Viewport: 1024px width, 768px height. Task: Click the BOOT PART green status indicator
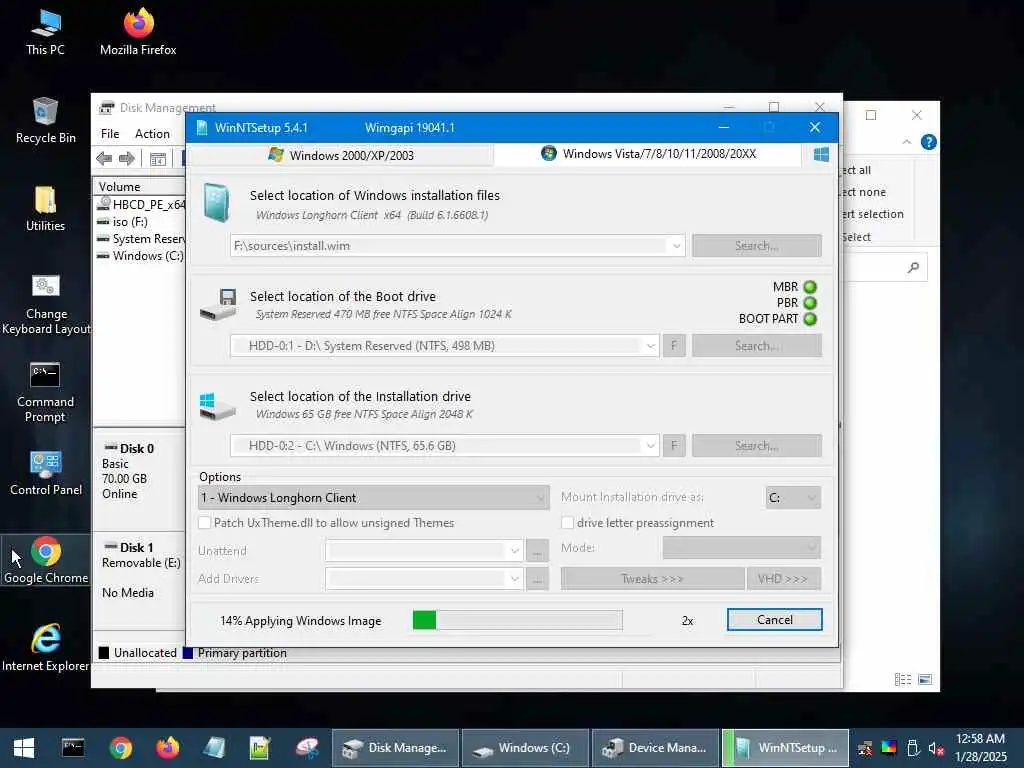810,319
